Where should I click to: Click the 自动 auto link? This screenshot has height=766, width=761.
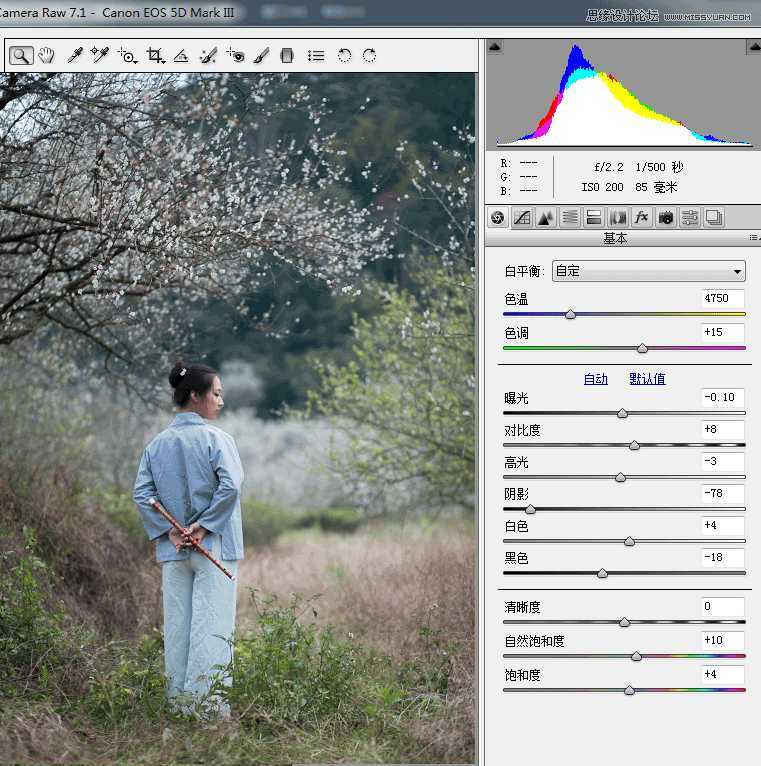click(595, 379)
